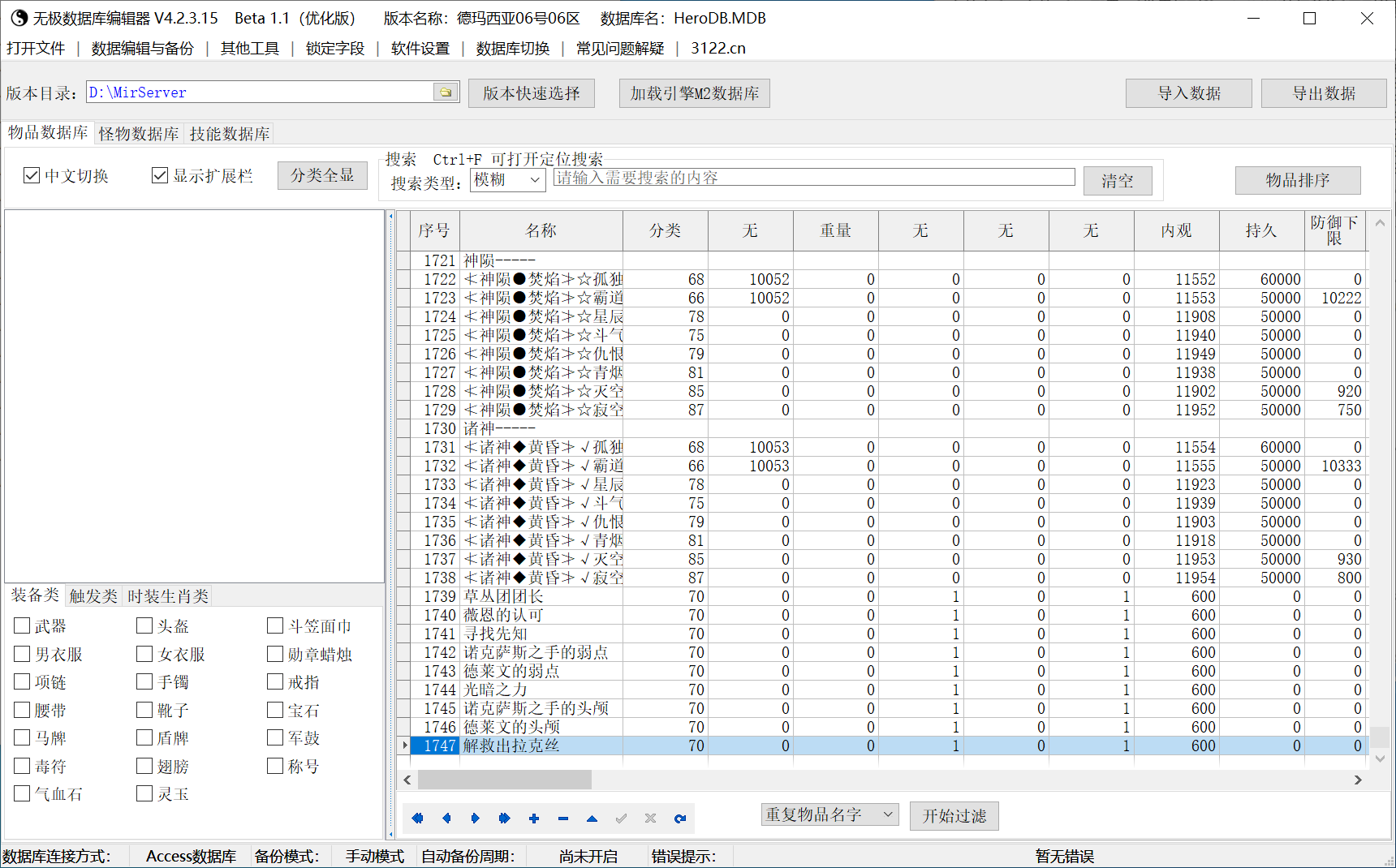Jump to last record navigator button
1396x868 pixels.
(505, 819)
